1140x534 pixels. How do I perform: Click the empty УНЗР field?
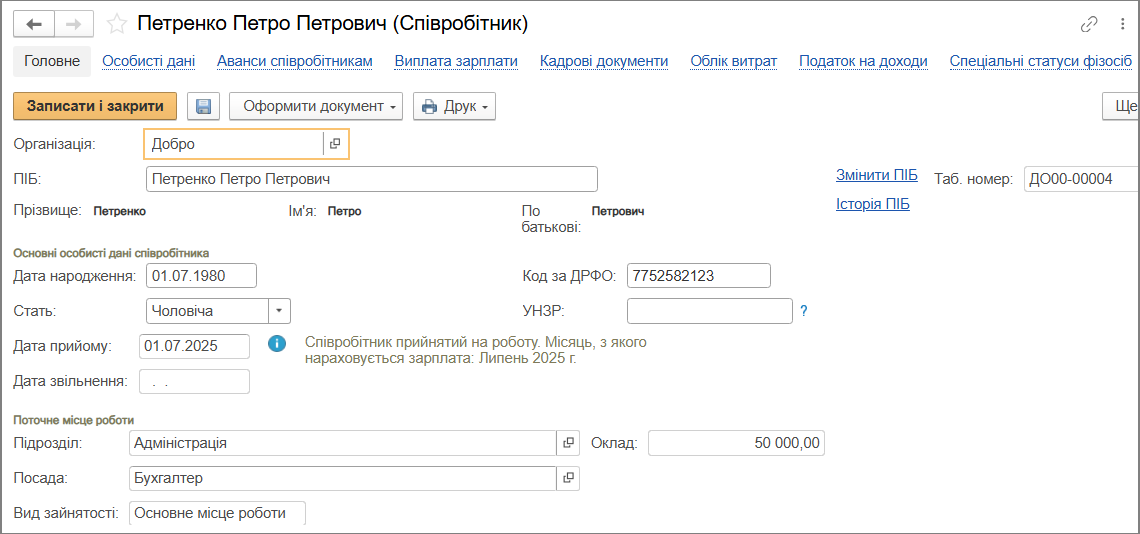[710, 311]
